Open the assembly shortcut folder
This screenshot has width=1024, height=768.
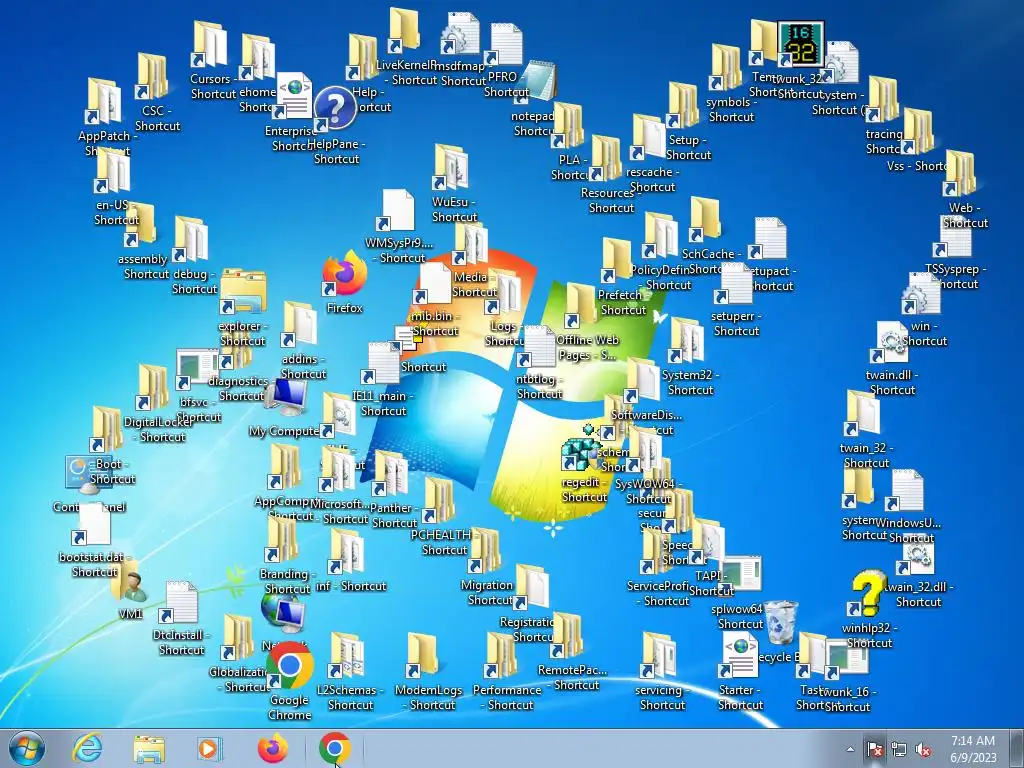pyautogui.click(x=140, y=226)
